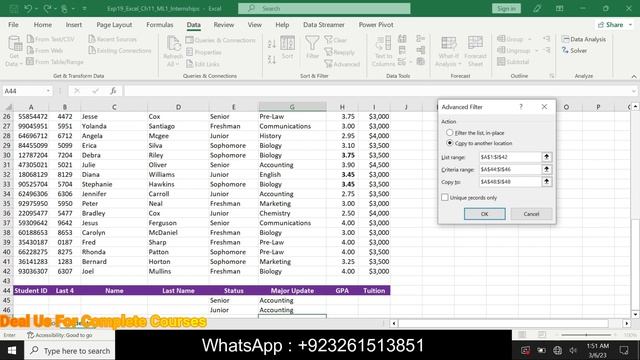Click in the Criteria range field
The width and height of the screenshot is (640, 360).
pyautogui.click(x=510, y=169)
